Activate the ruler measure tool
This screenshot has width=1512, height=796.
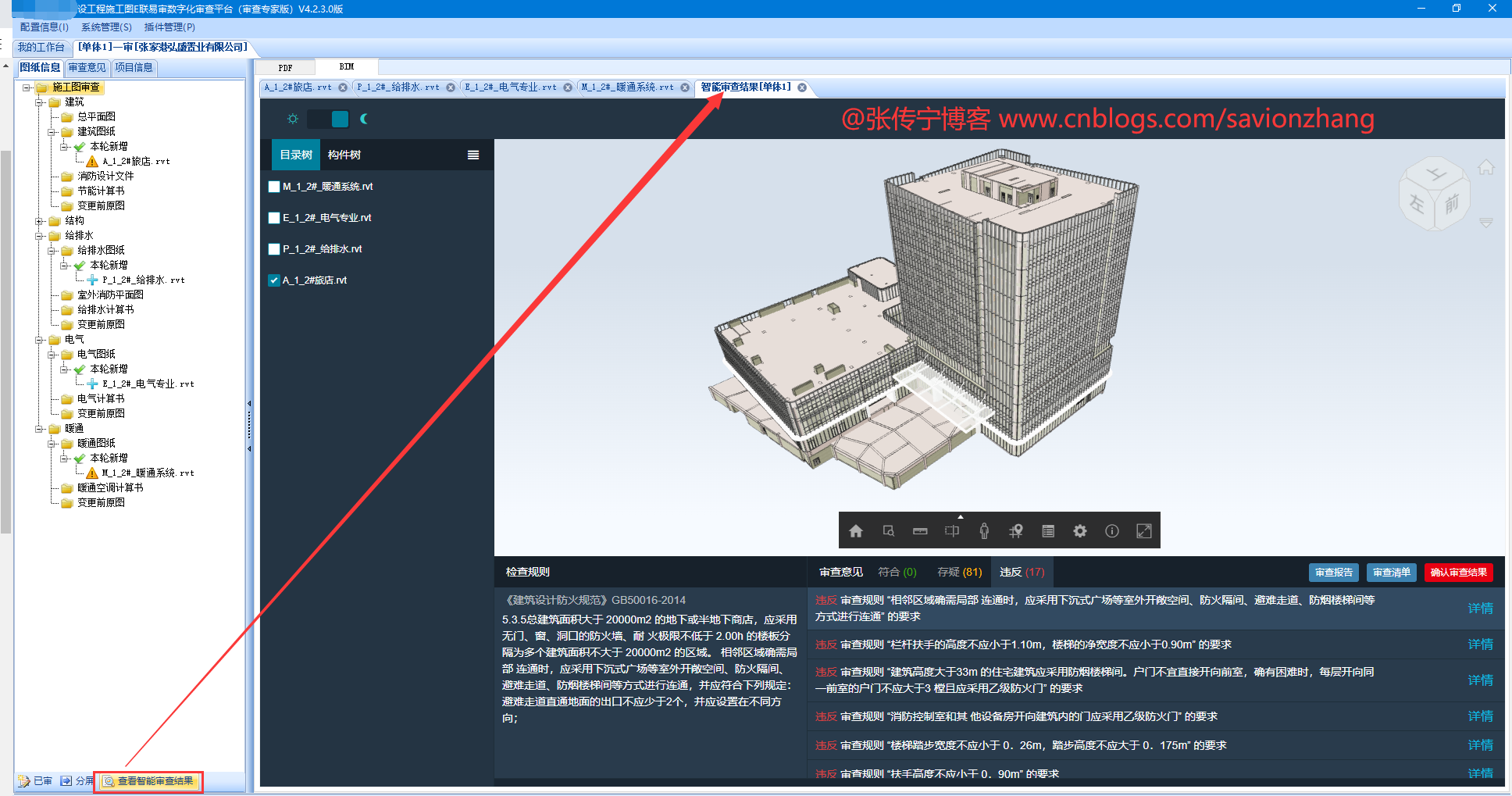[920, 531]
